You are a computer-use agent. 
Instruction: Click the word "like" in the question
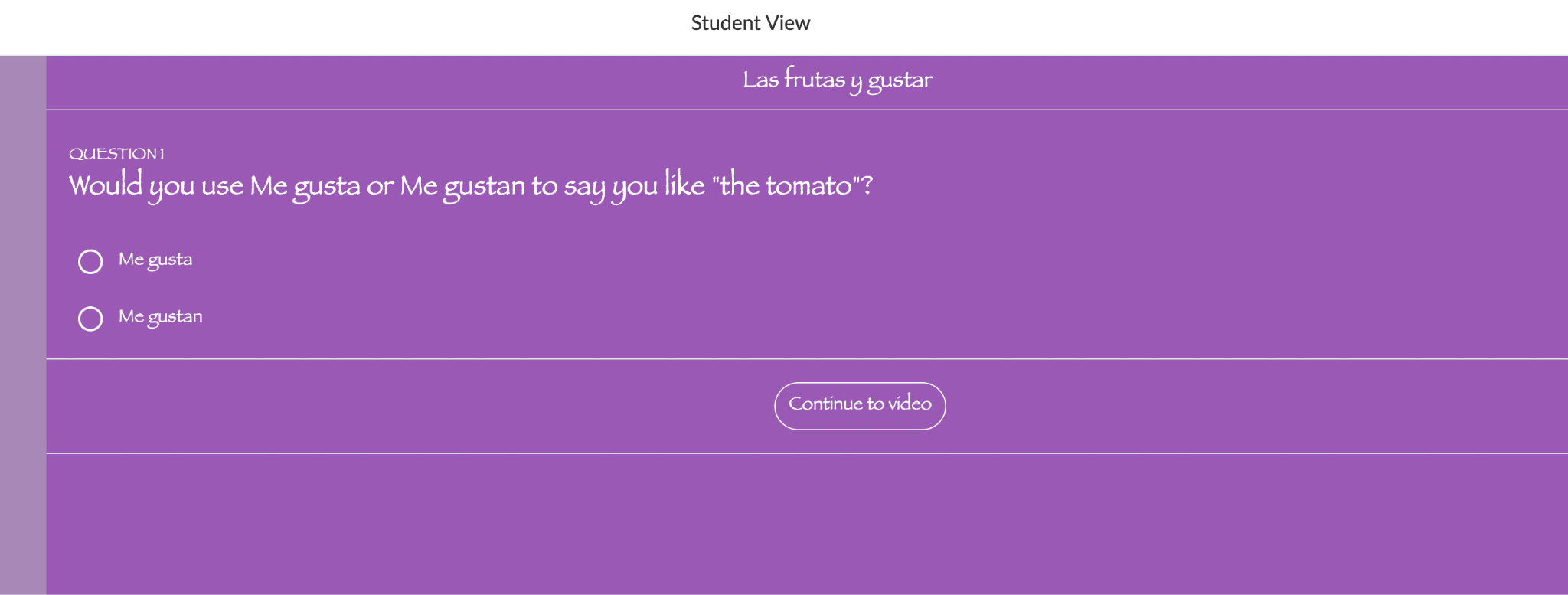[684, 185]
